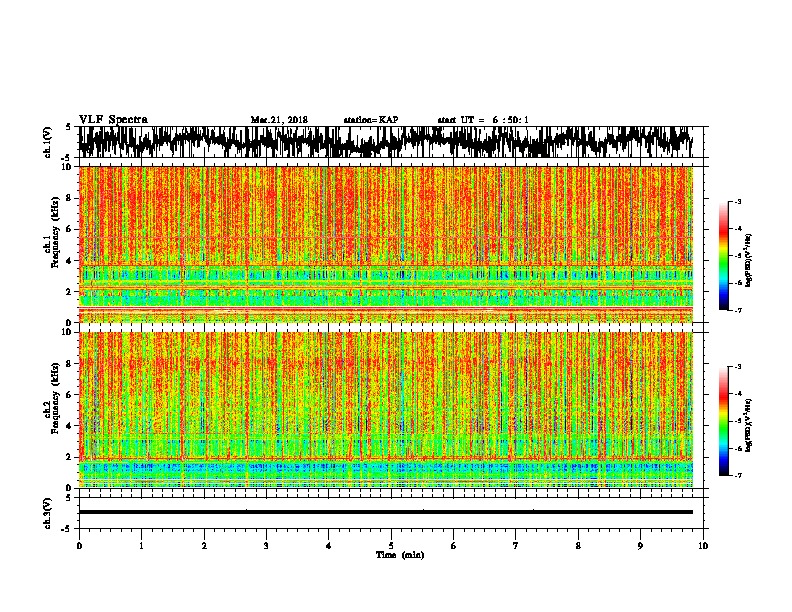Click the "4" kHz tick on ch.2 spectrogram
The image size is (792, 612).
(x=70, y=426)
